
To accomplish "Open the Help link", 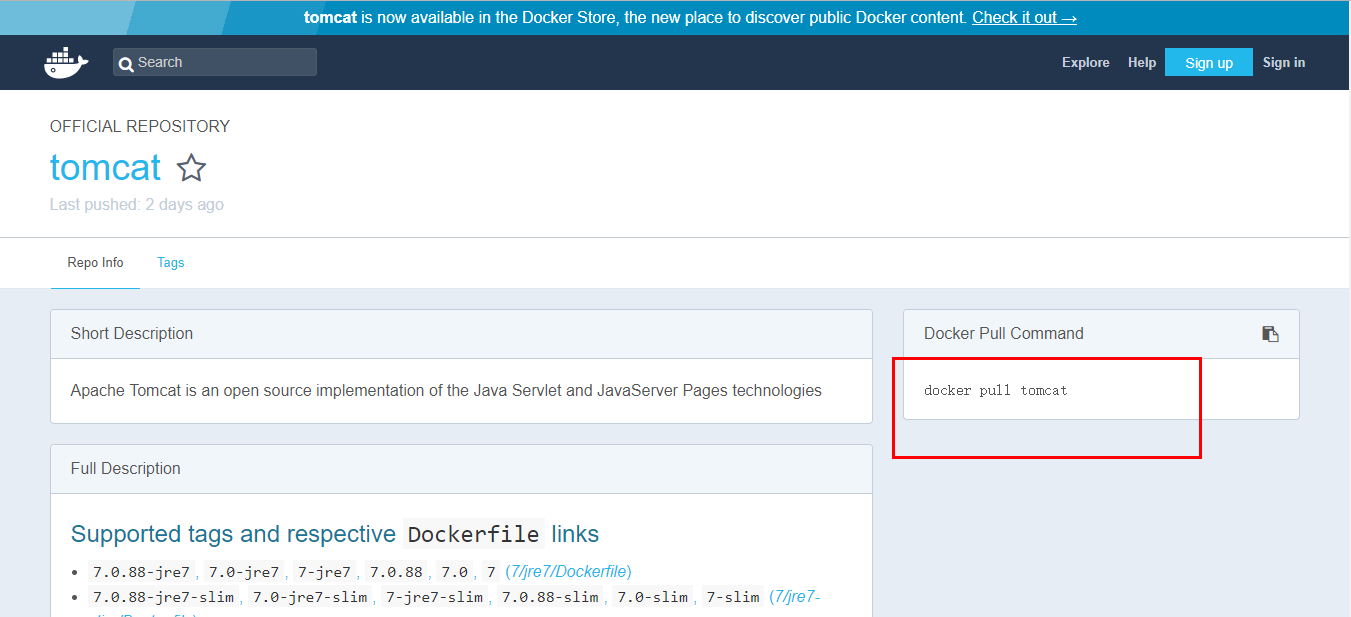I will coord(1142,62).
